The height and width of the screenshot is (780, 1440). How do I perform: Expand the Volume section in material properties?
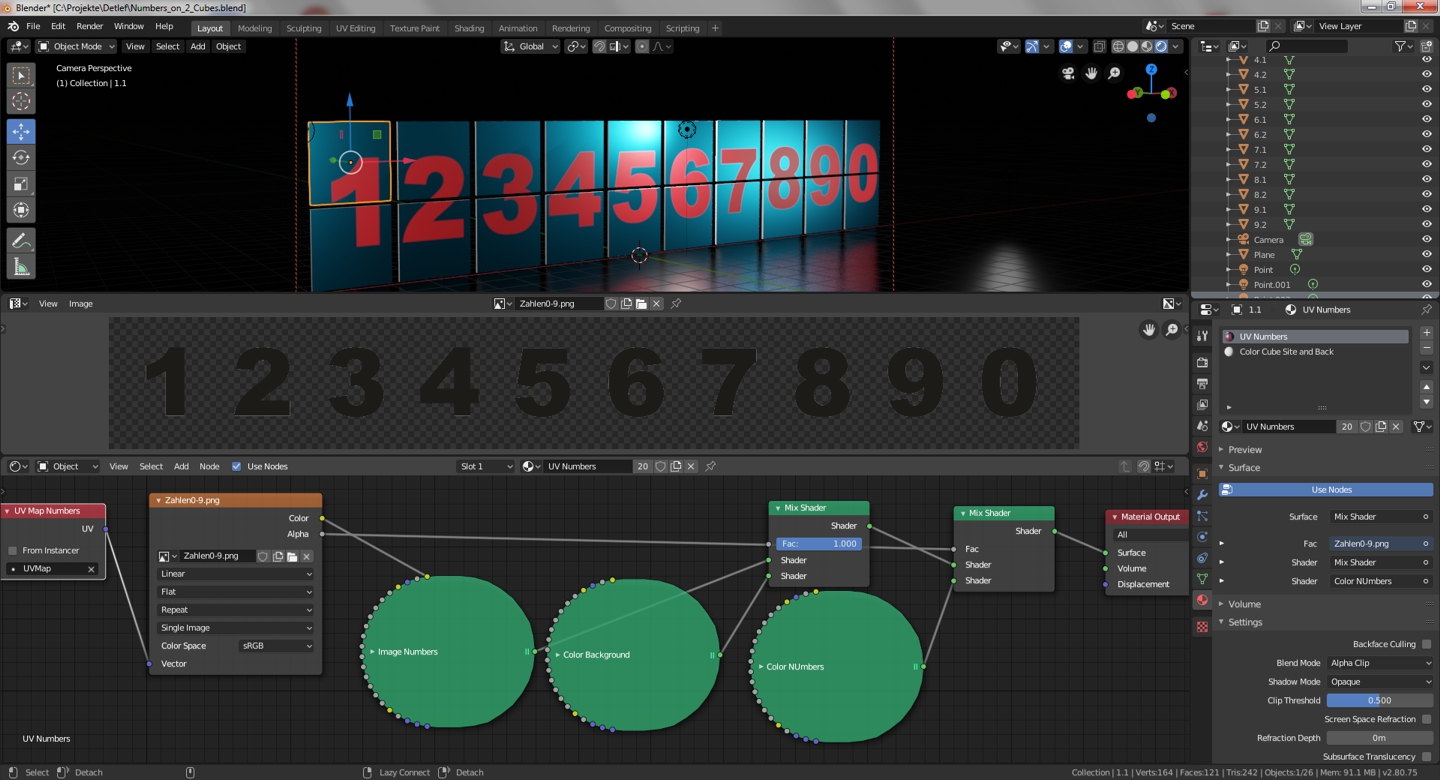1246,603
